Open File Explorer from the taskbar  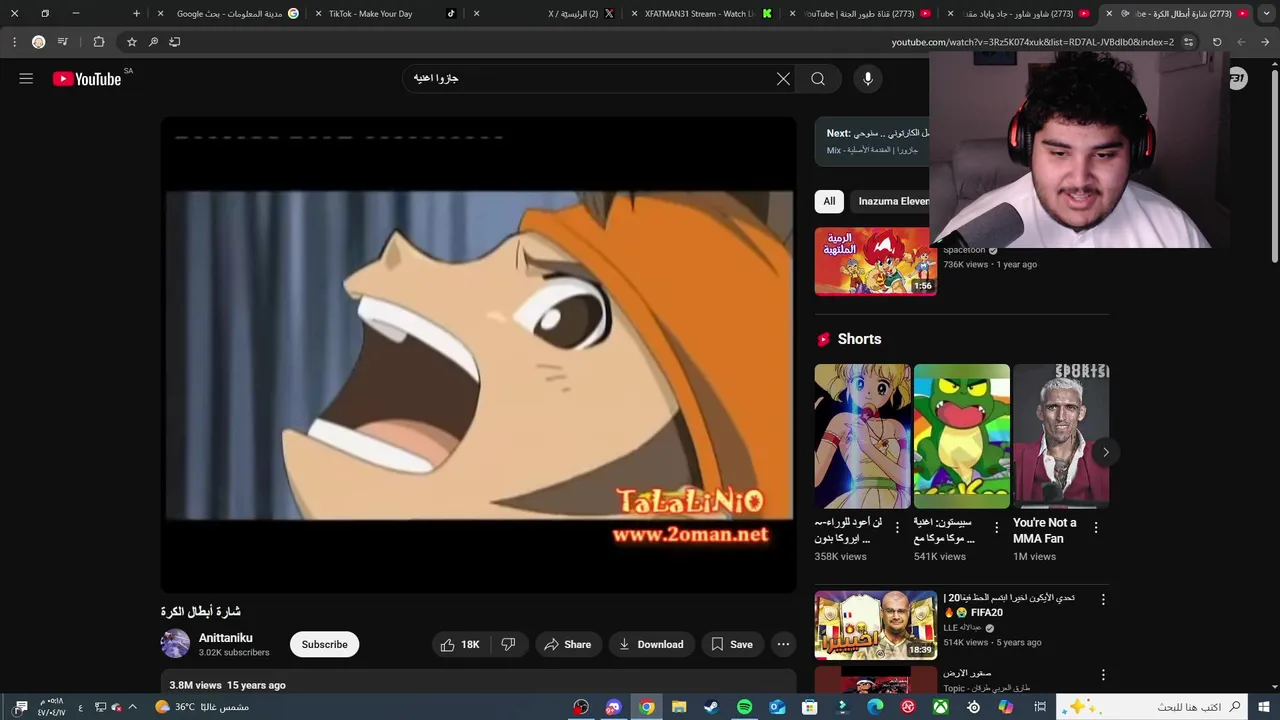point(679,707)
